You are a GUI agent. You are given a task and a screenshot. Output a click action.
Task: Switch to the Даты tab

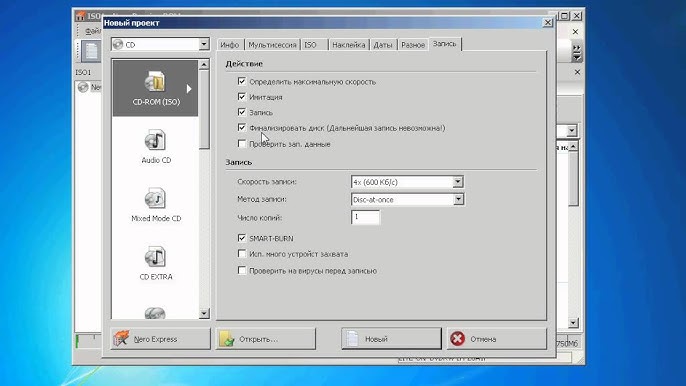383,45
